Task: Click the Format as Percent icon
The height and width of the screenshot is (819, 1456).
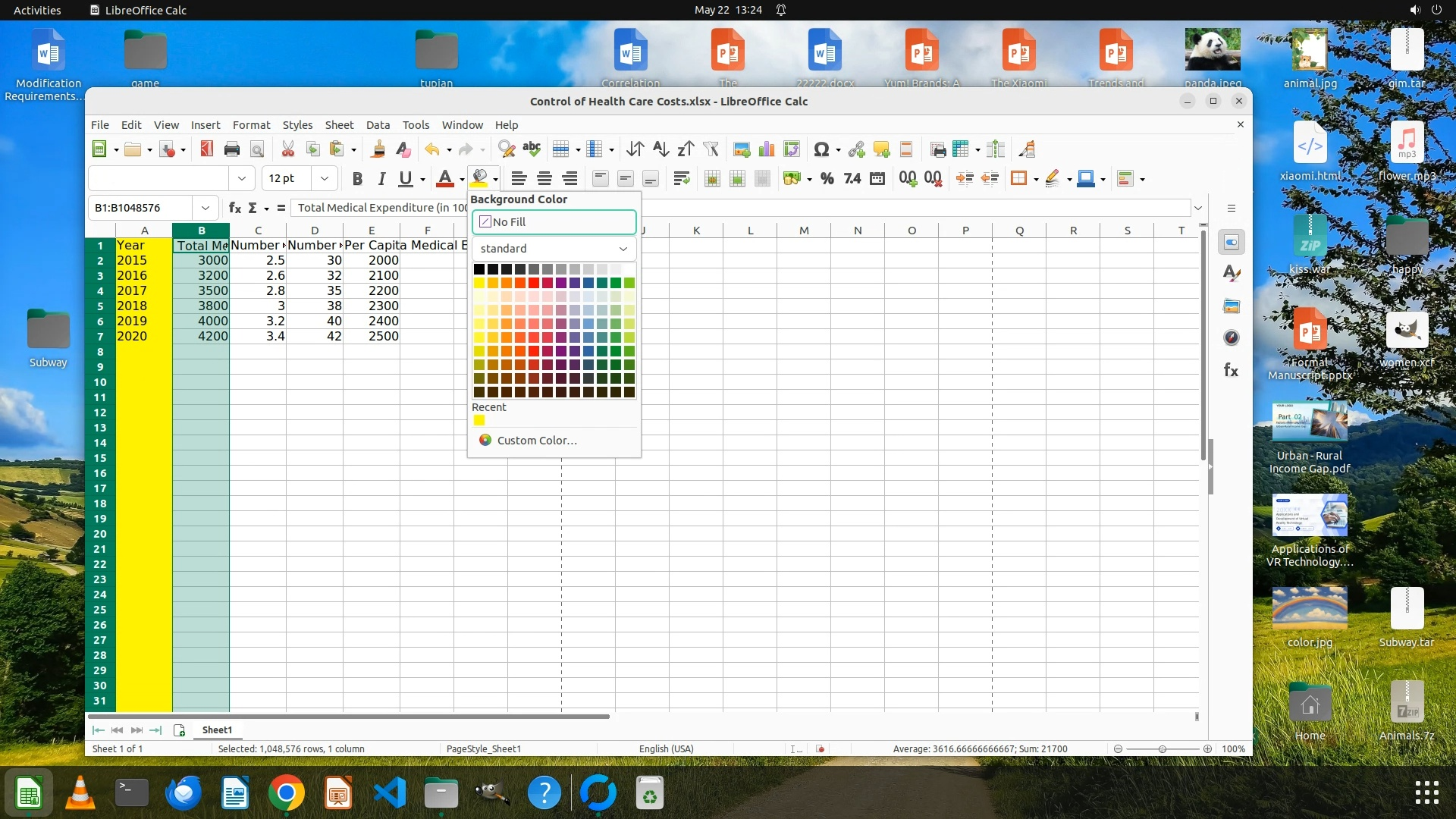Action: [x=827, y=179]
